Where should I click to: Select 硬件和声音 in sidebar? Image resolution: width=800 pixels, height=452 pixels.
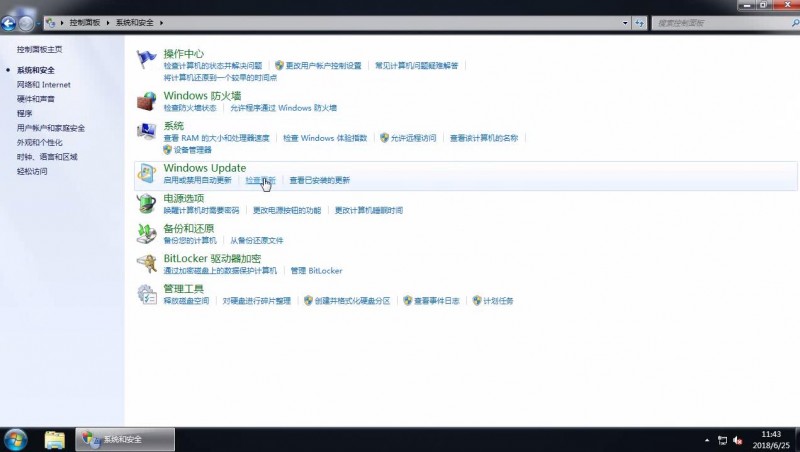click(x=35, y=99)
